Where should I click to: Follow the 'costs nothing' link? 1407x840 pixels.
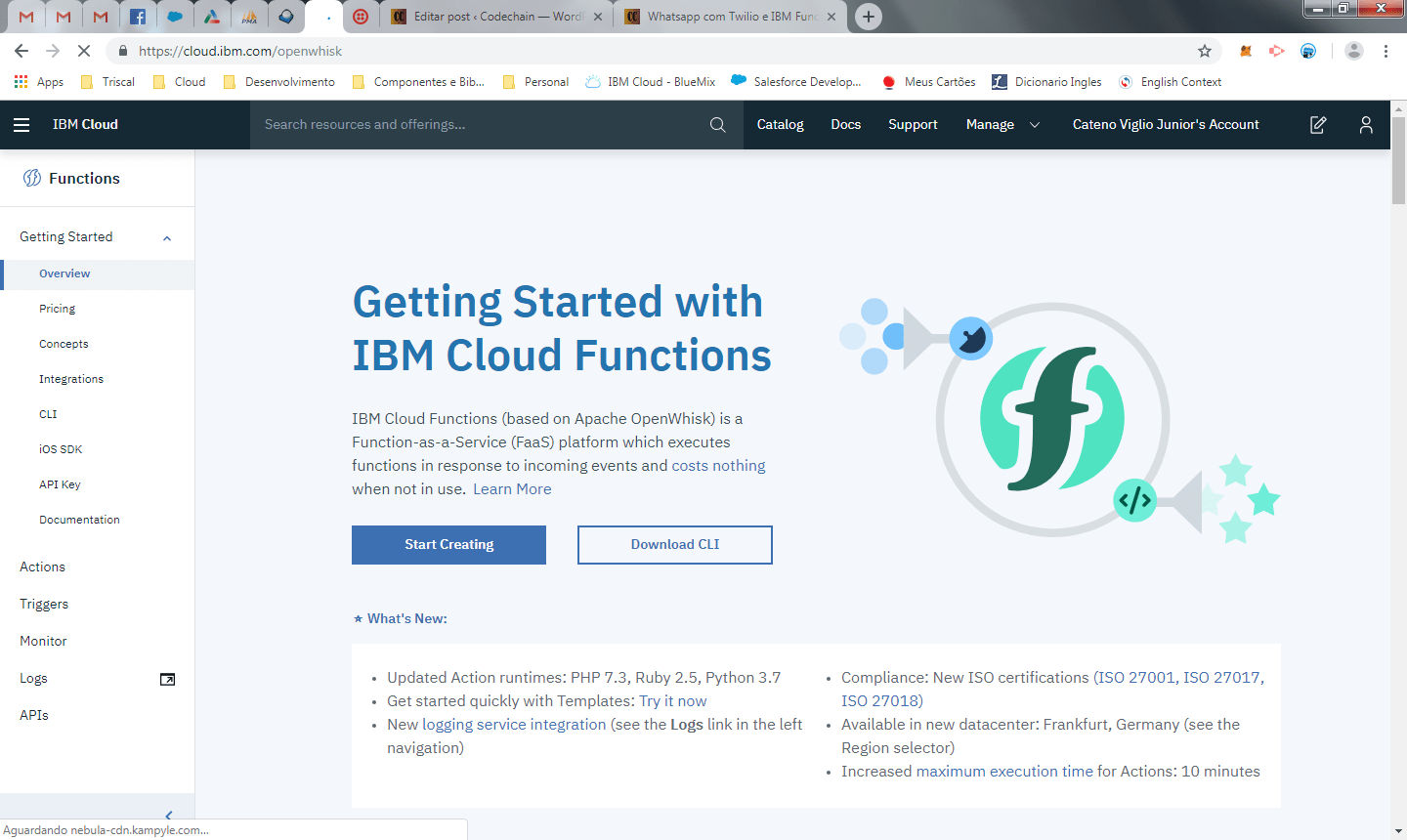pos(718,466)
